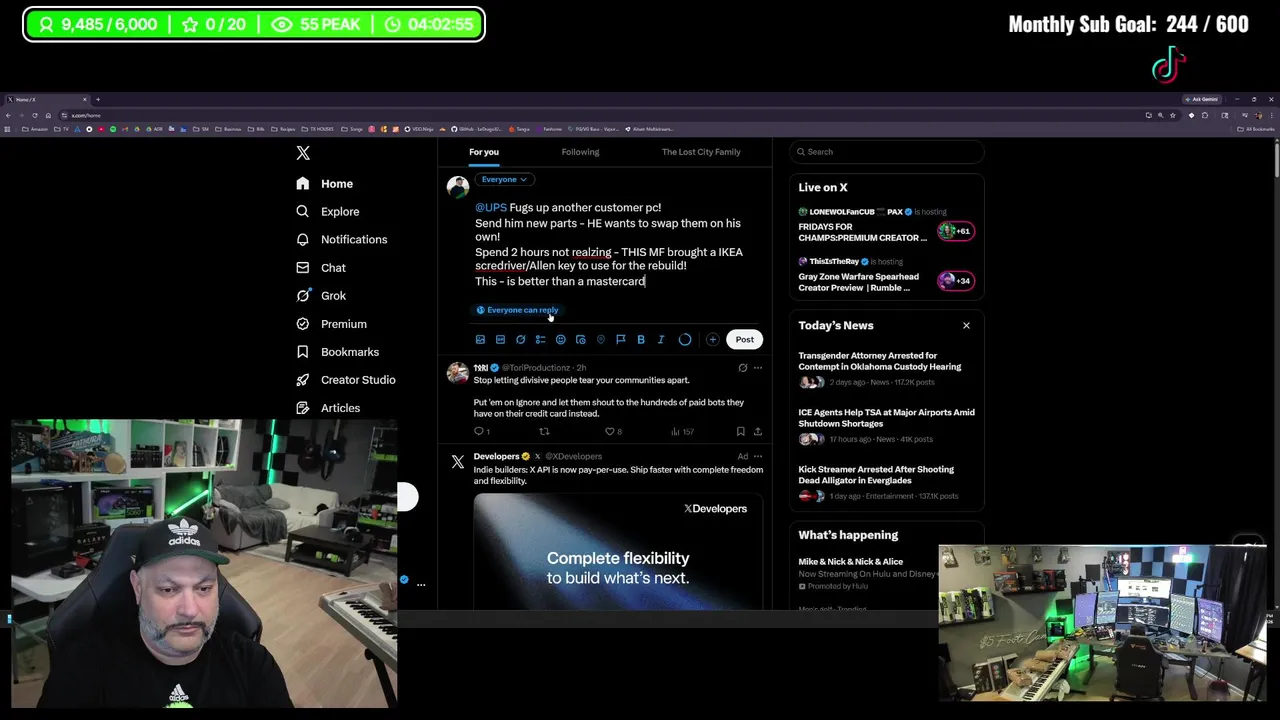Schedule the post
Image resolution: width=1280 pixels, height=720 pixels.
580,340
